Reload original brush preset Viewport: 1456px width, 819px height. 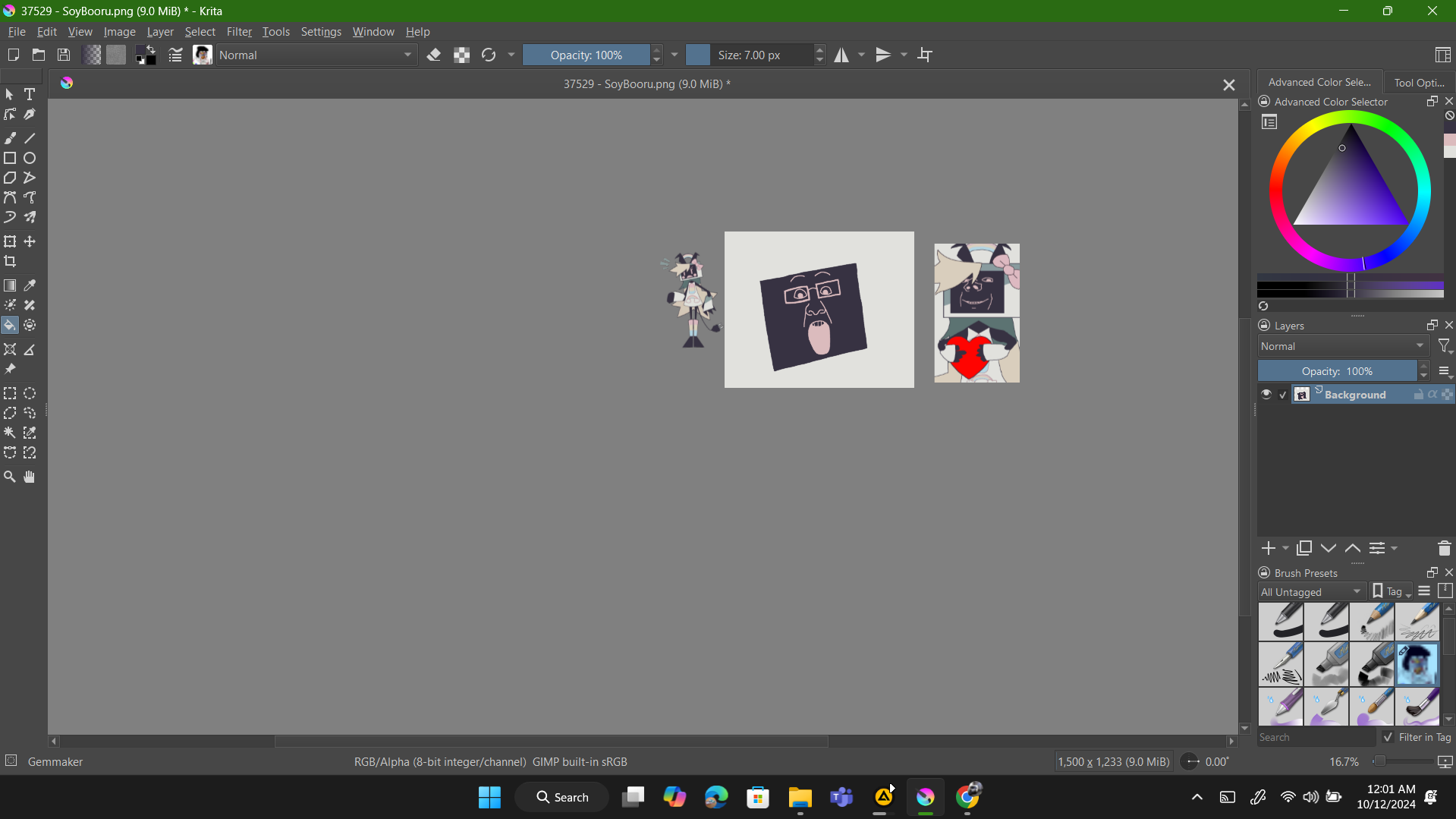click(489, 55)
